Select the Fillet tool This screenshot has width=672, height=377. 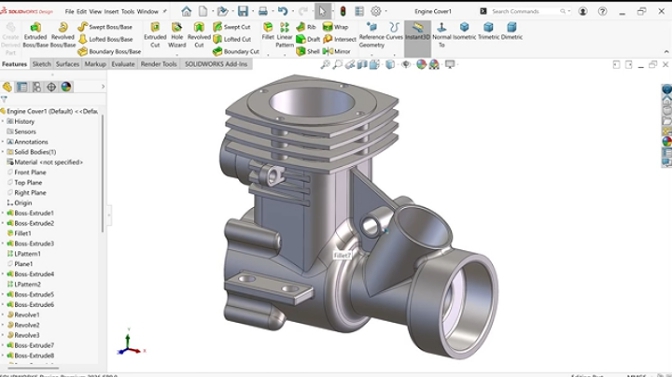click(x=268, y=31)
